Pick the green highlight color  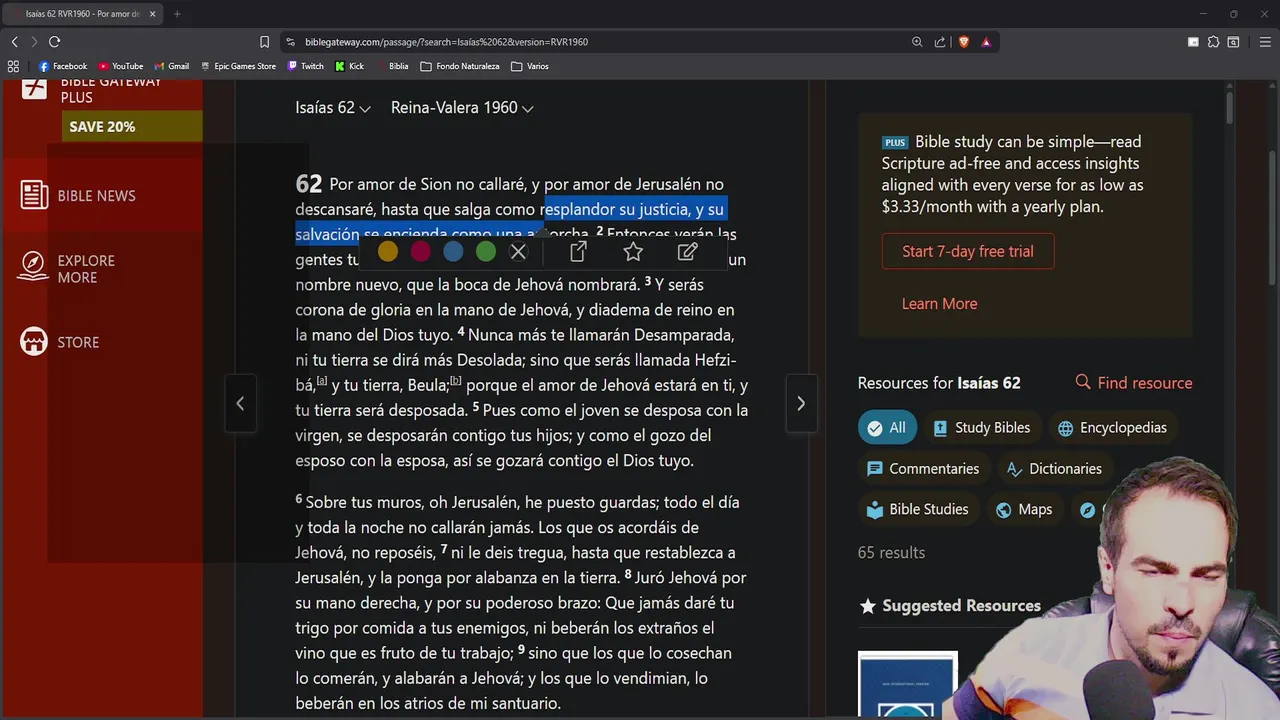[x=486, y=252]
